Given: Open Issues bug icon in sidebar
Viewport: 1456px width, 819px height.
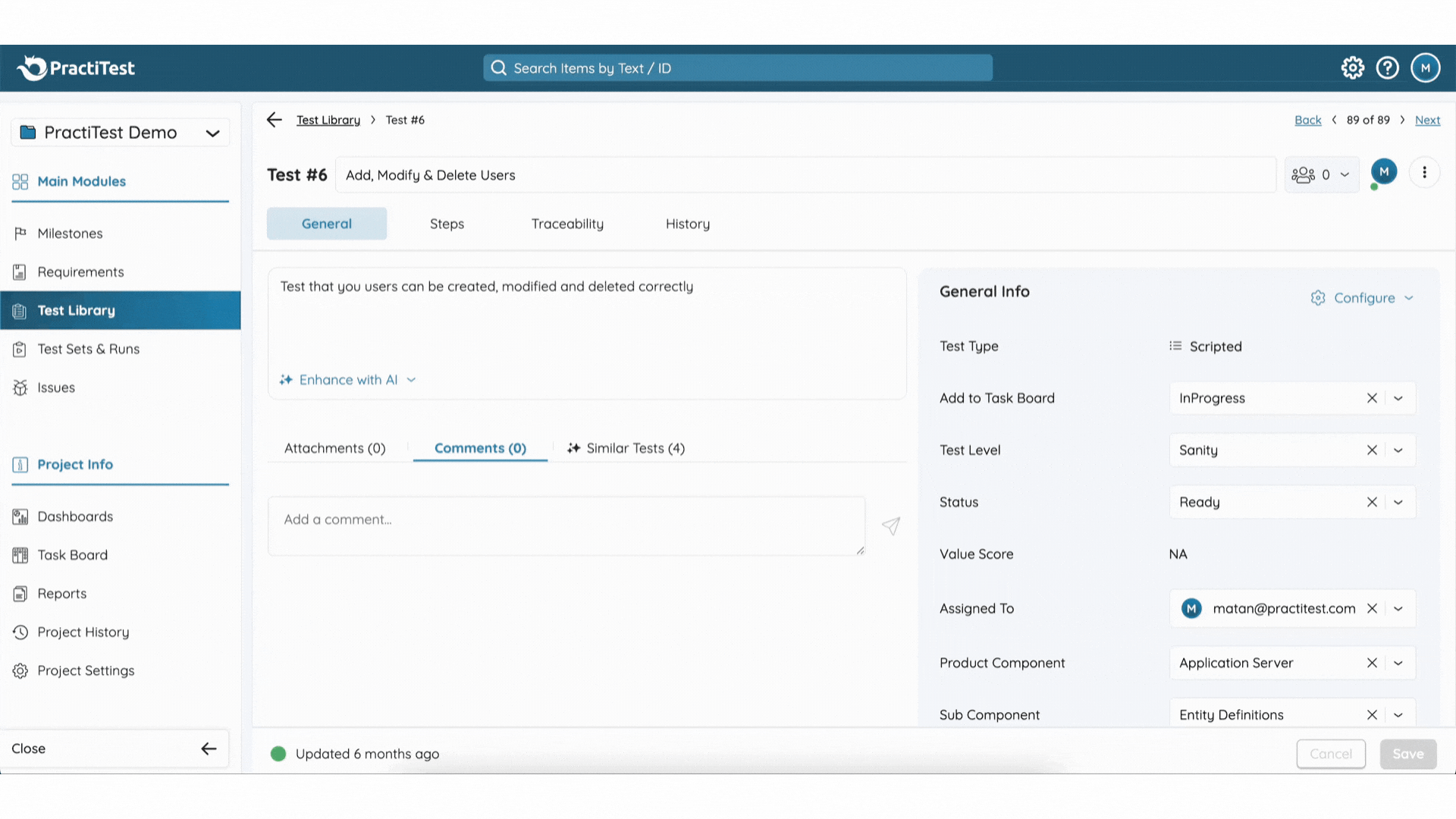Looking at the screenshot, I should click(x=20, y=388).
